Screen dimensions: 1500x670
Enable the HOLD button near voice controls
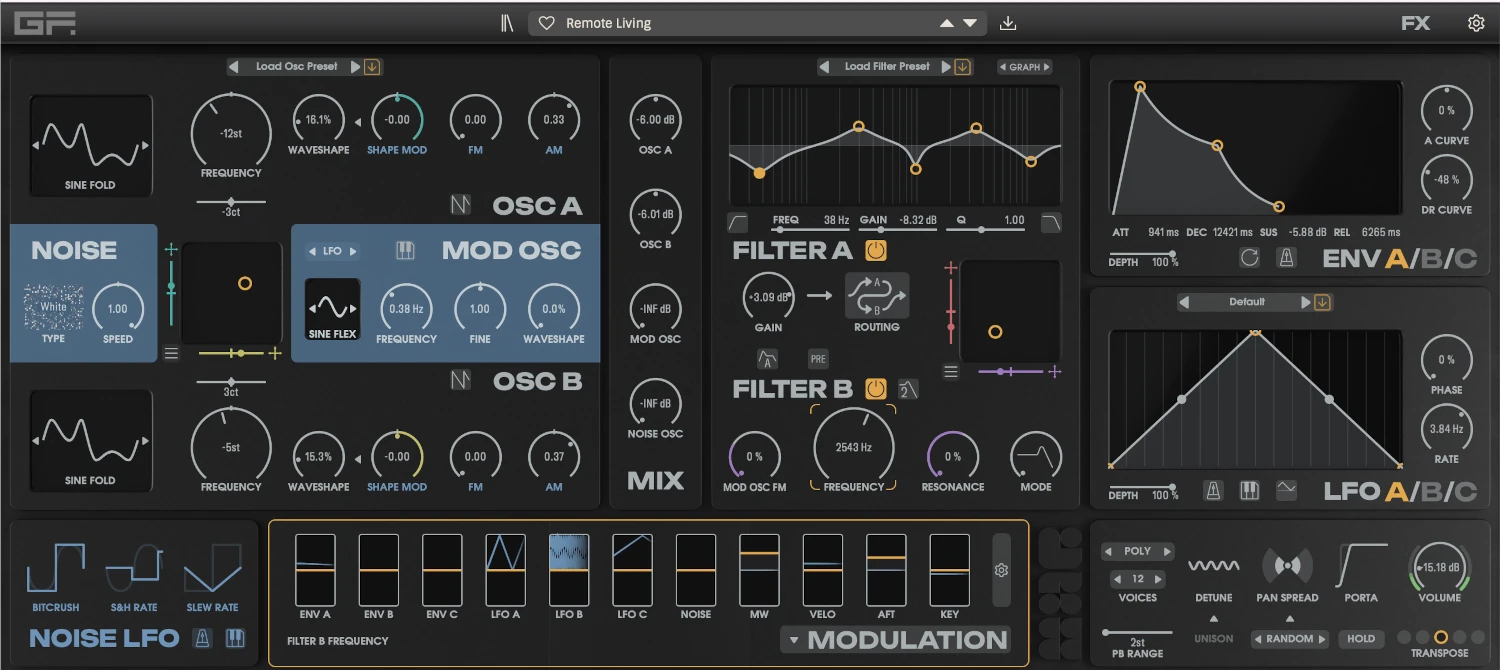1361,638
